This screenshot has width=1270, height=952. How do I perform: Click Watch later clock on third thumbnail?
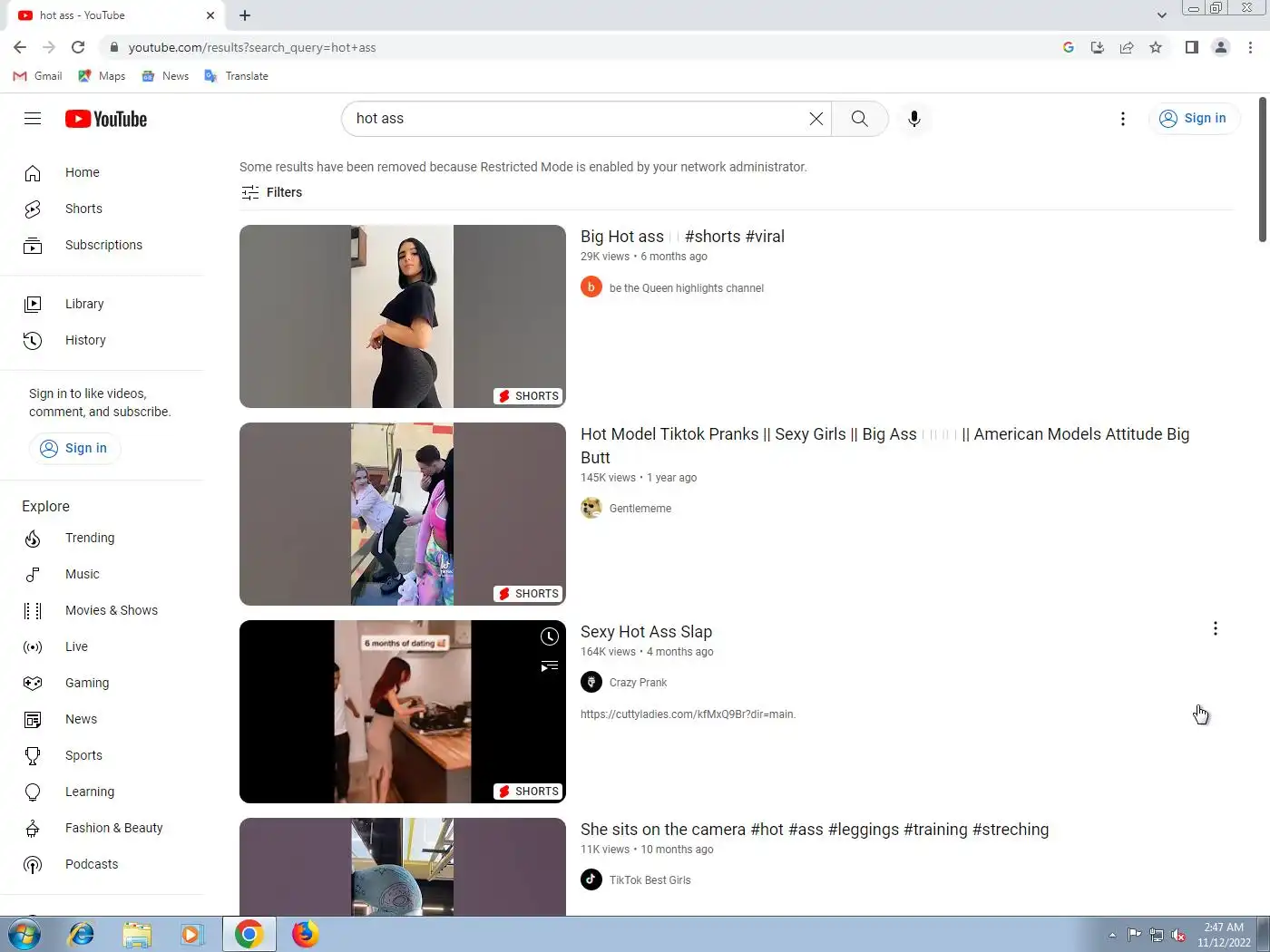point(550,636)
